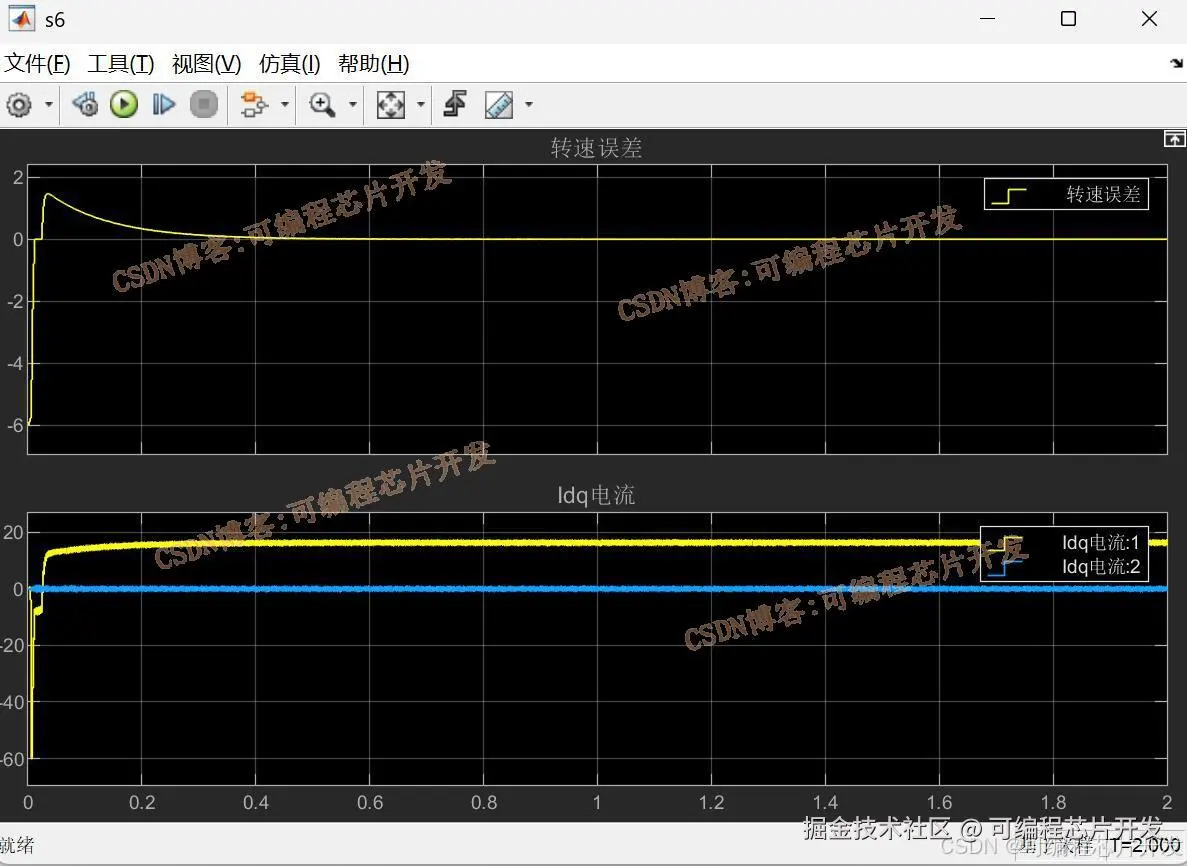
Task: Select the zoom magnifier tool
Action: click(x=322, y=104)
